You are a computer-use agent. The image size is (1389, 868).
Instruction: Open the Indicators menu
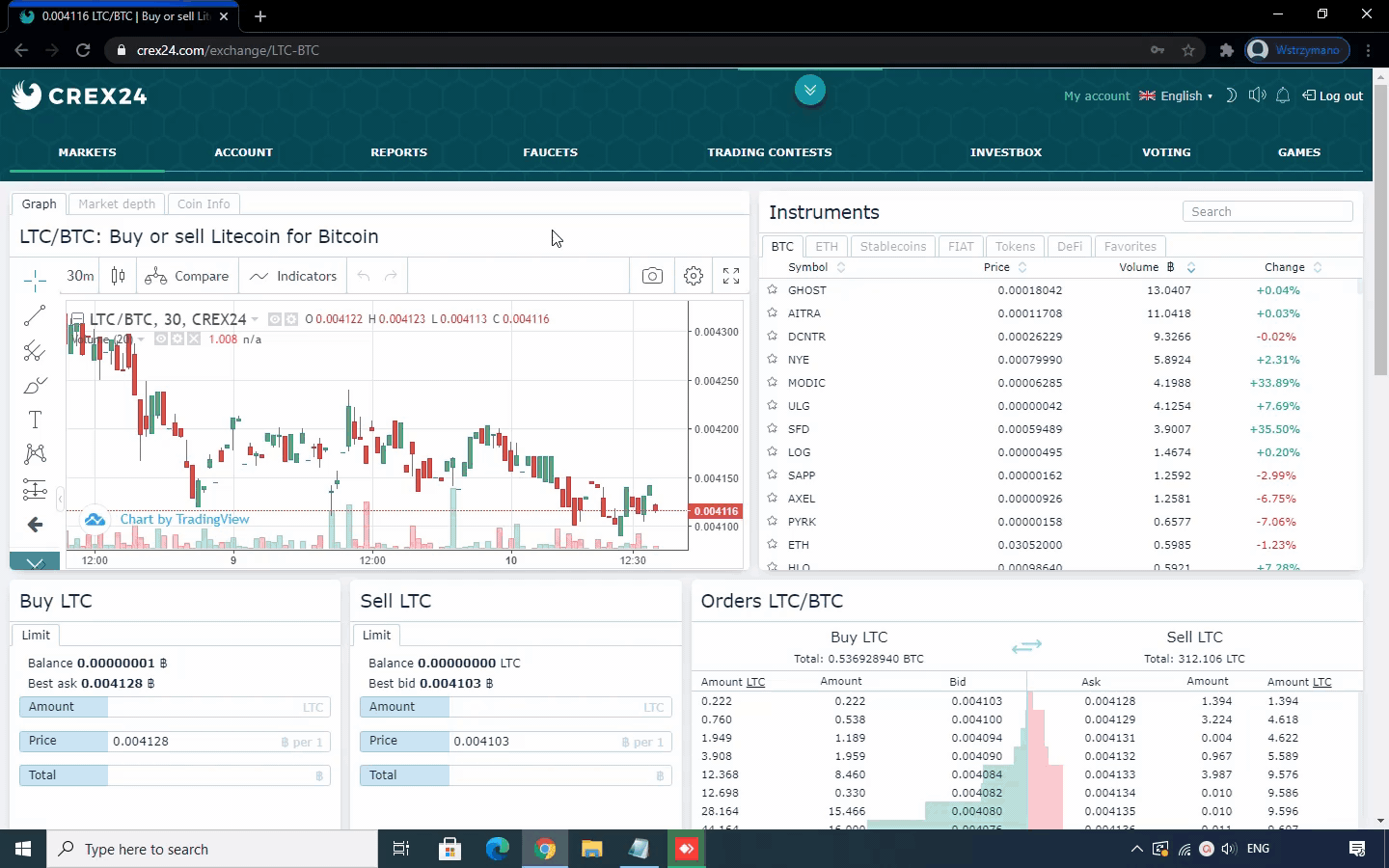293,276
